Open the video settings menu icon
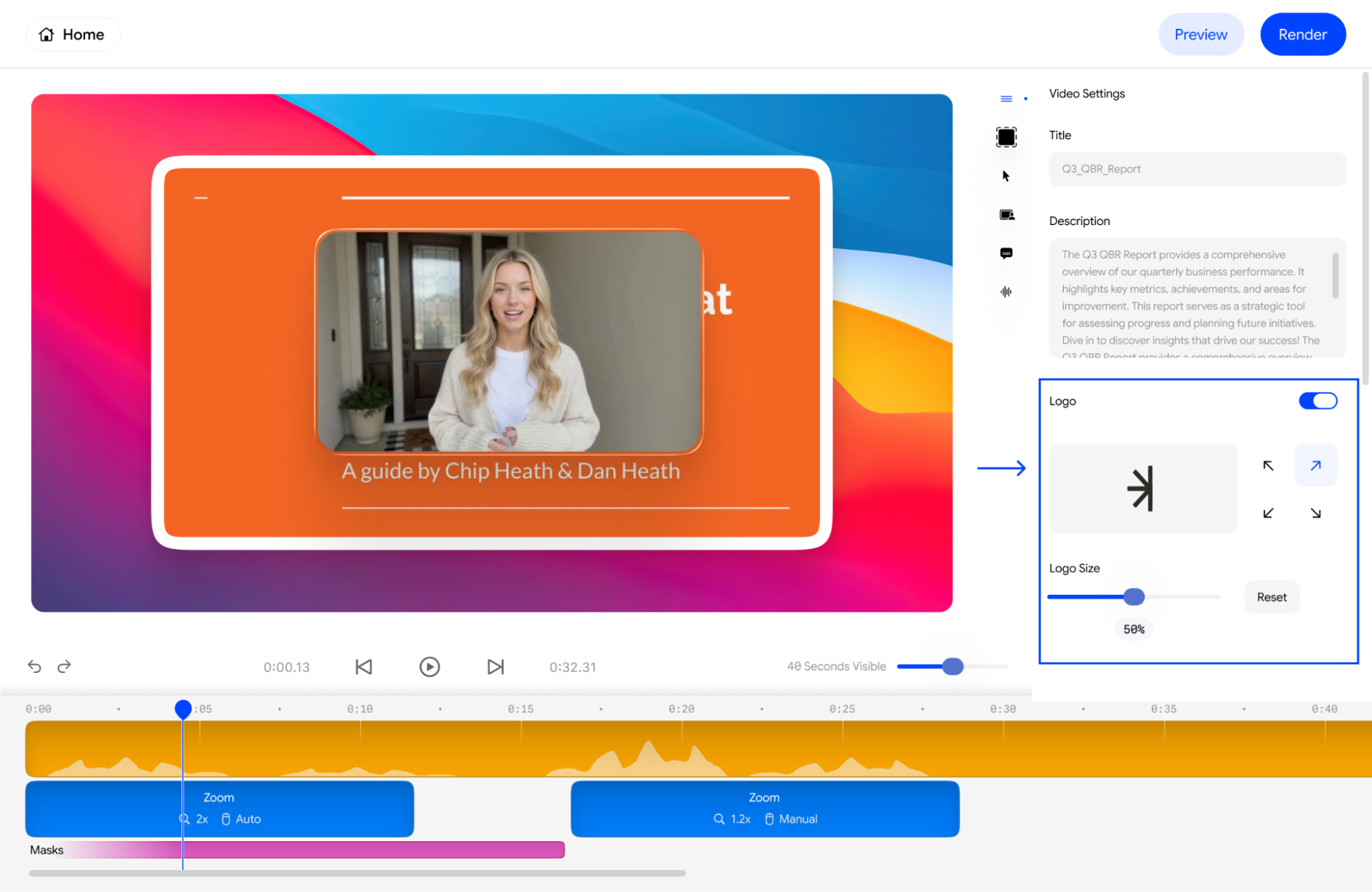Screen dimensions: 1372x892 1006,99
